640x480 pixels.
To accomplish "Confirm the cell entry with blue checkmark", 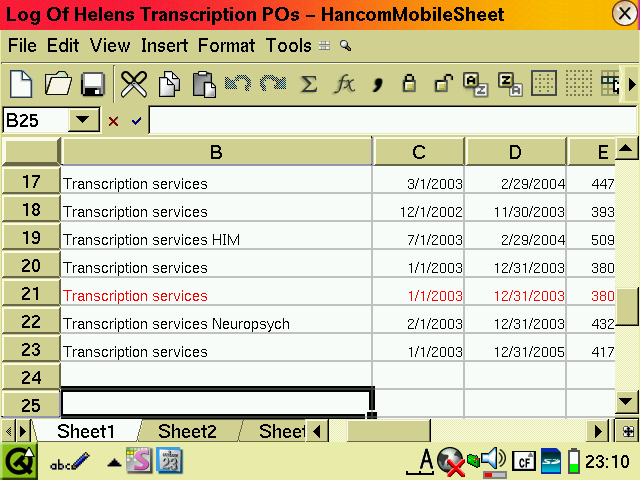I will (136, 121).
